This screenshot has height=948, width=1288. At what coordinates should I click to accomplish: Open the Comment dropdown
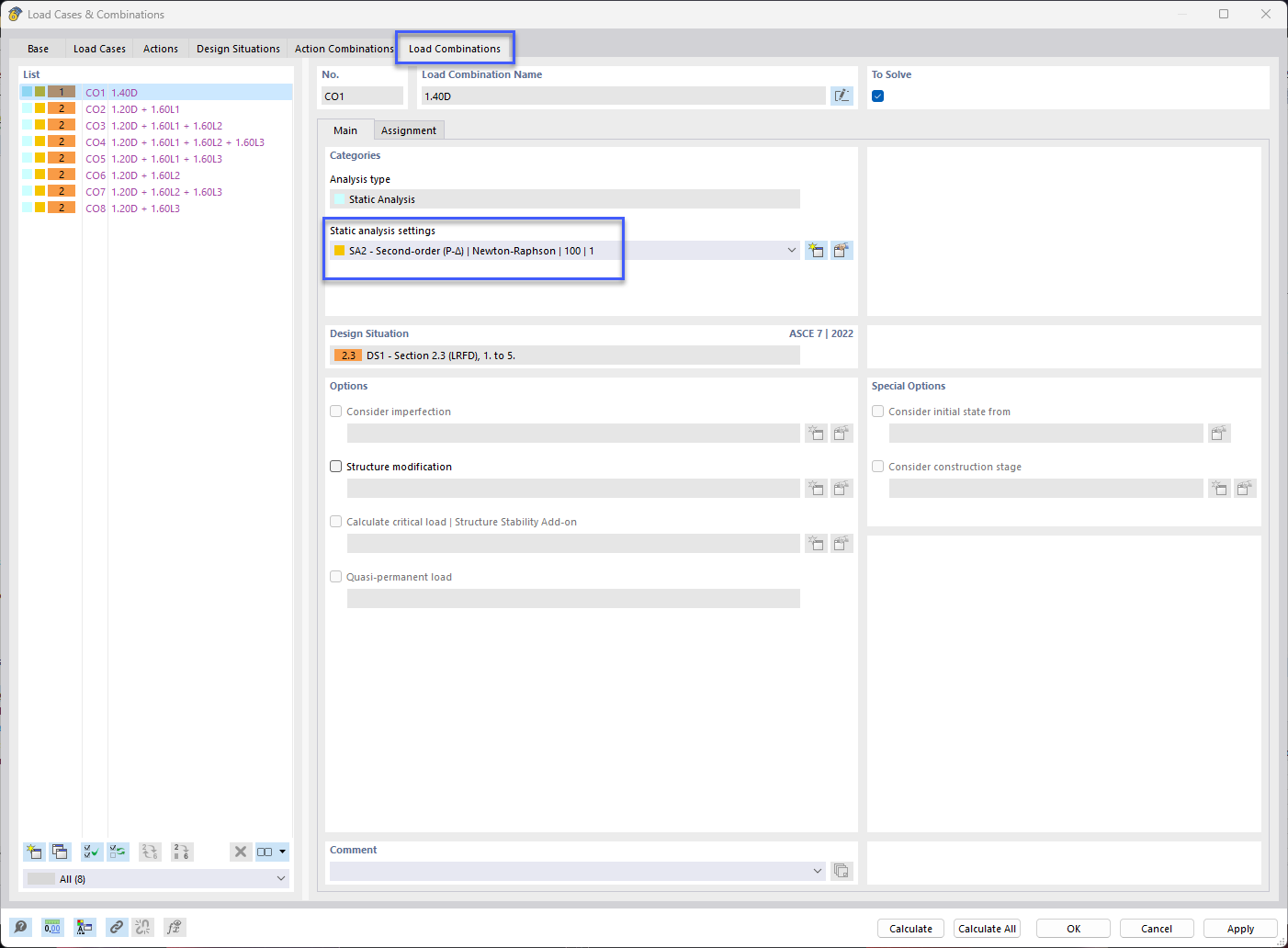[817, 870]
